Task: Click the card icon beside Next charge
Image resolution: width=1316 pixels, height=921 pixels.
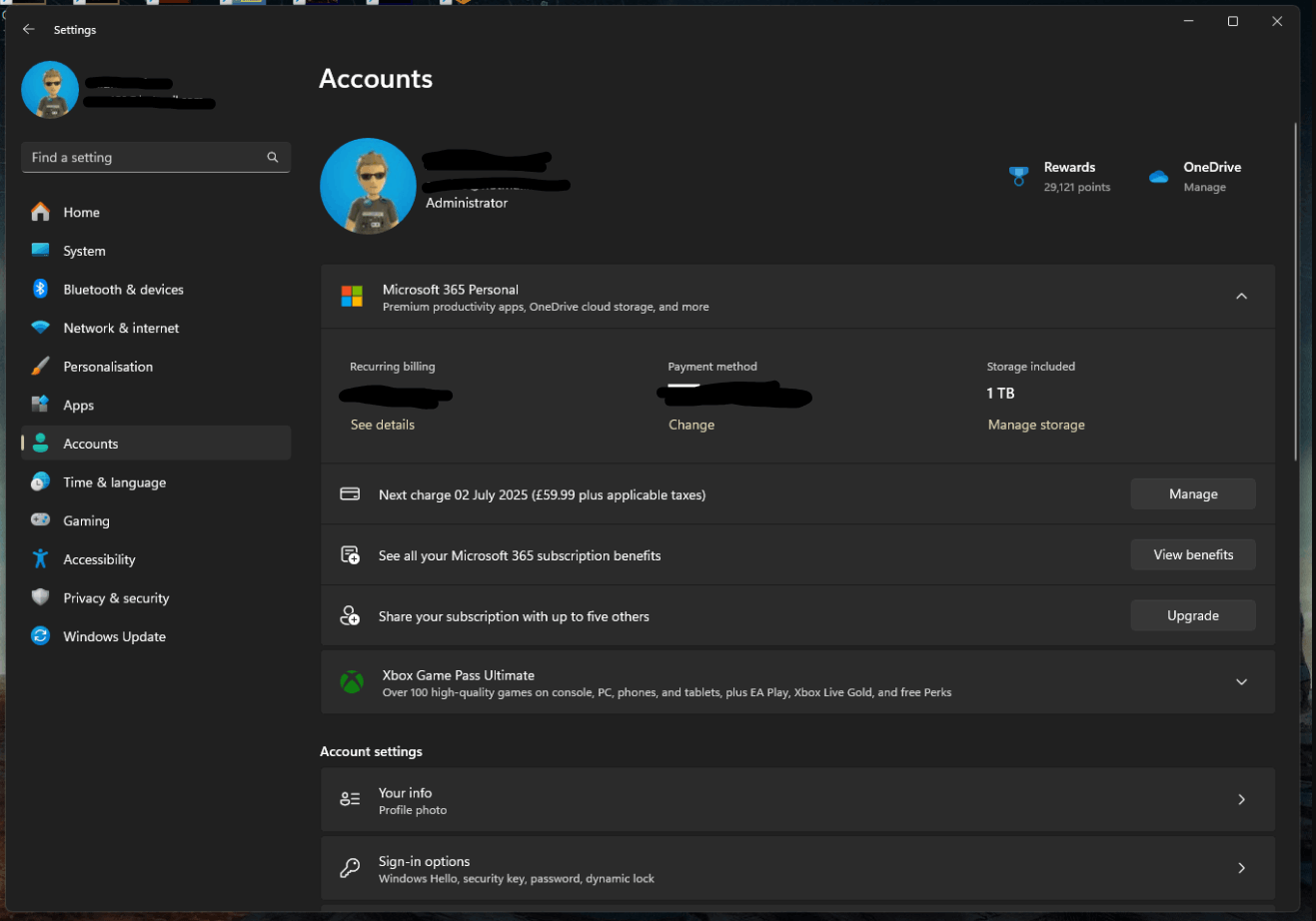Action: pos(350,494)
